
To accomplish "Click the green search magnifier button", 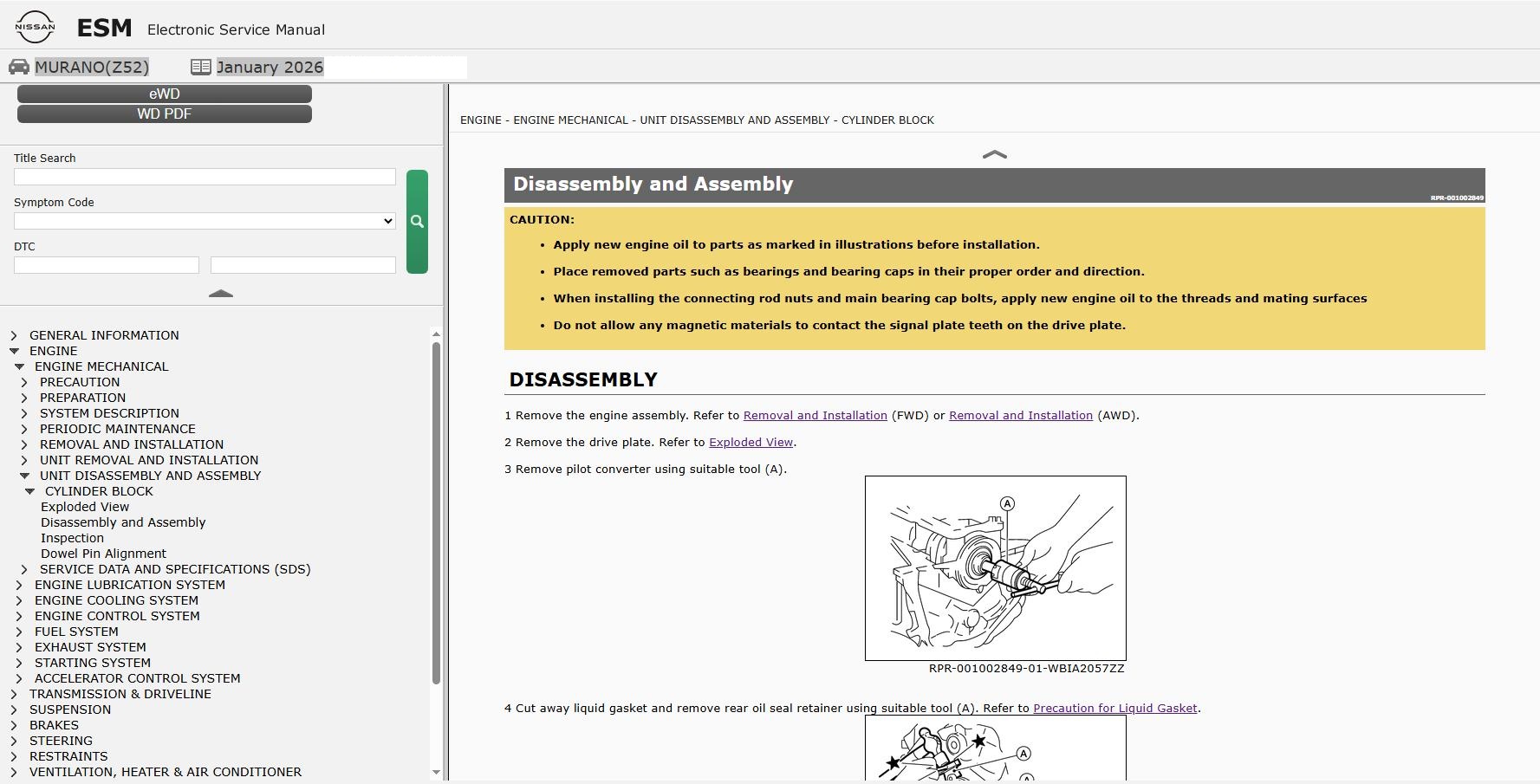I will 417,222.
